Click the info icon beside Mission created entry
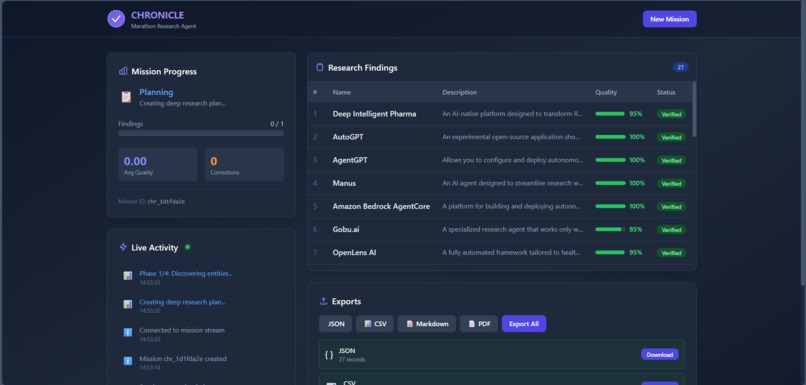The height and width of the screenshot is (385, 806). click(x=127, y=361)
